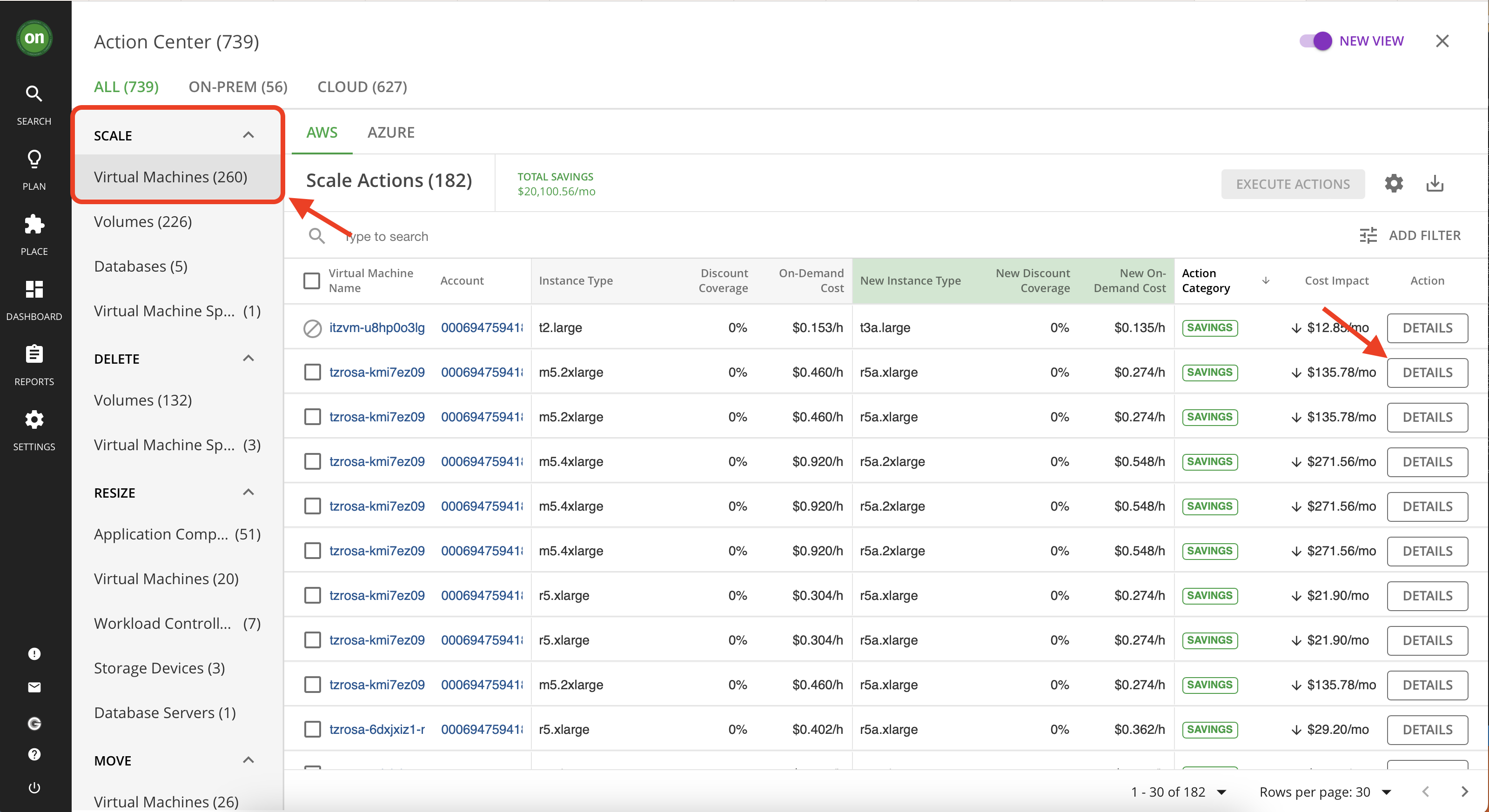
Task: Open account link in itzvm-u8hp0o3lg row
Action: tap(482, 328)
